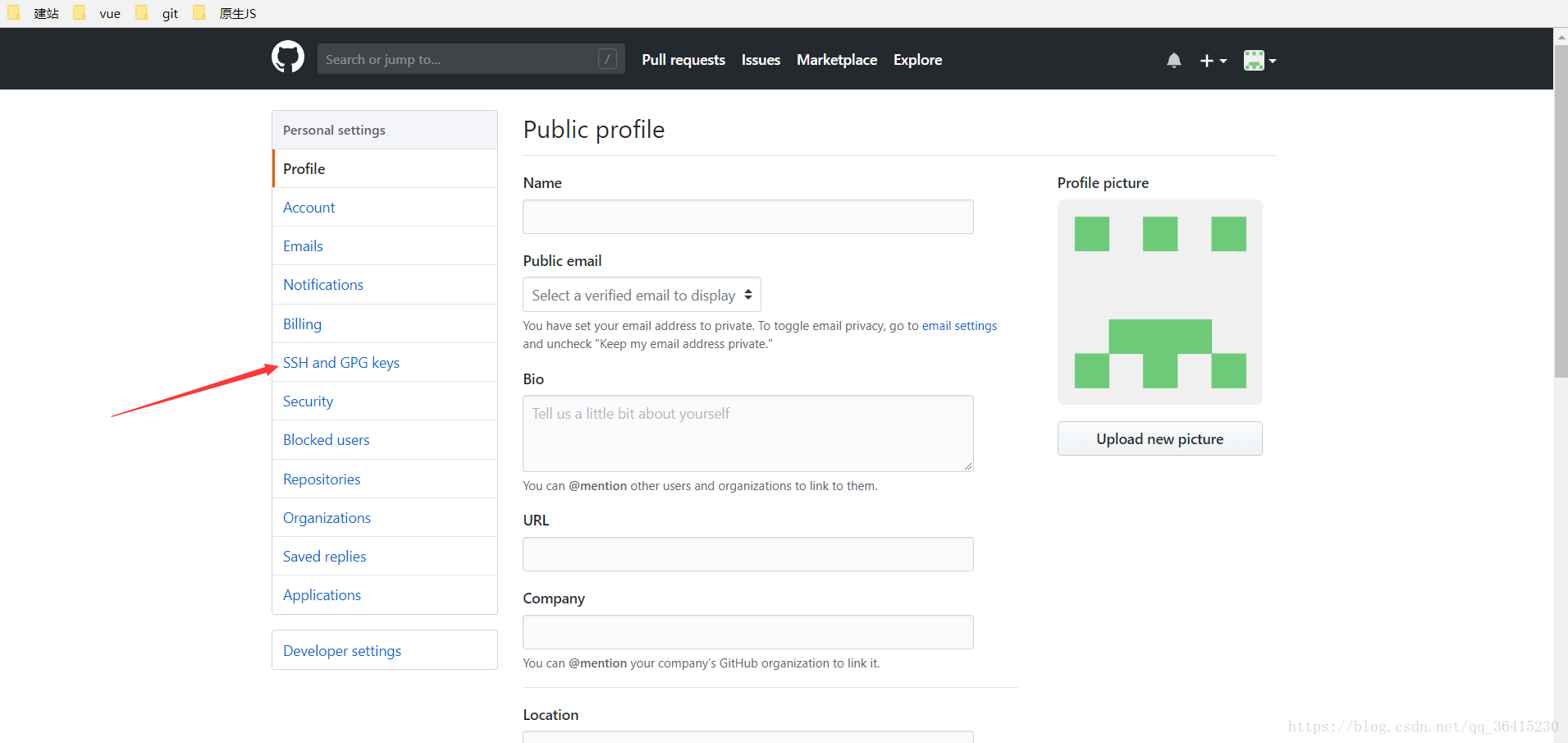This screenshot has width=1568, height=743.
Task: Open the 建站 bookmarks folder
Action: coord(34,13)
